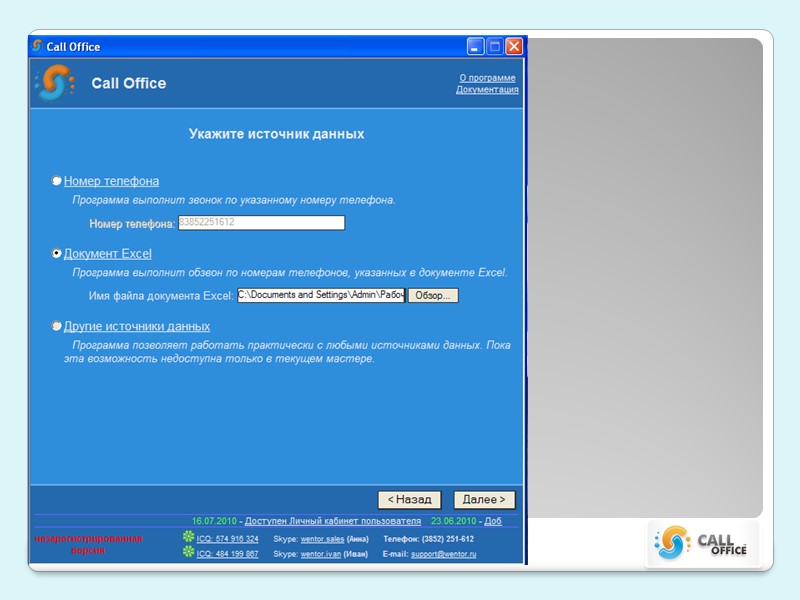
Task: Maximize the Call Office window
Action: click(494, 46)
